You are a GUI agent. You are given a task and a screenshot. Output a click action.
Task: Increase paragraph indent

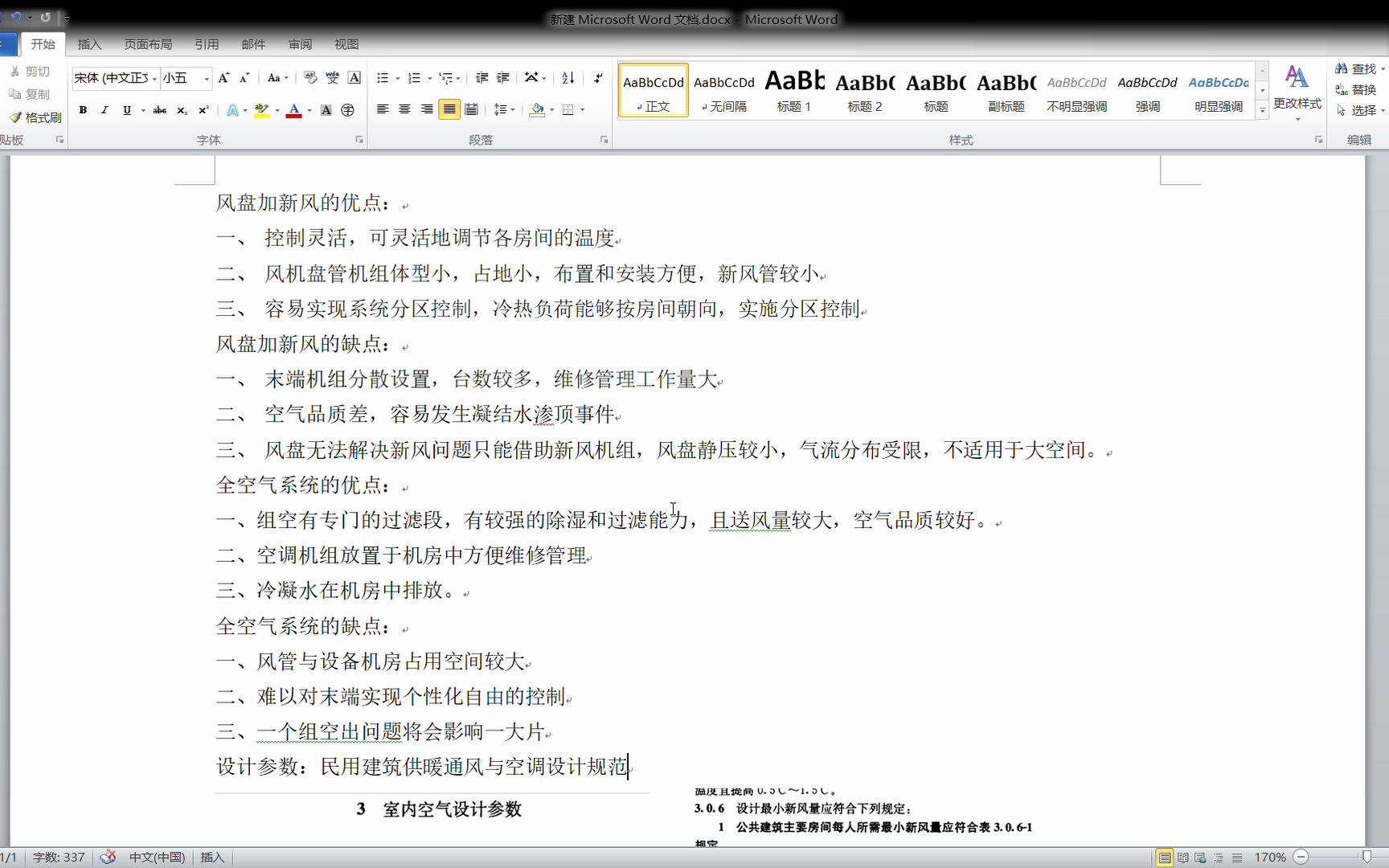[x=503, y=78]
